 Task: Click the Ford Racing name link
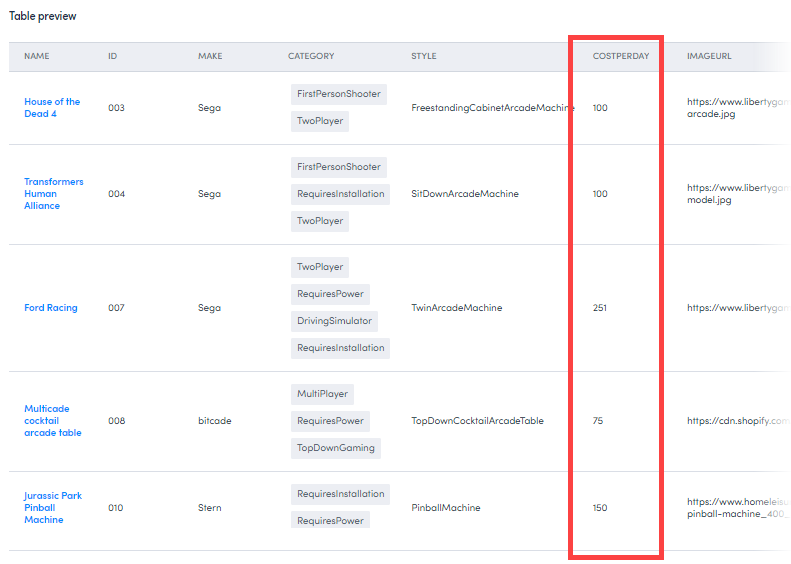(51, 308)
